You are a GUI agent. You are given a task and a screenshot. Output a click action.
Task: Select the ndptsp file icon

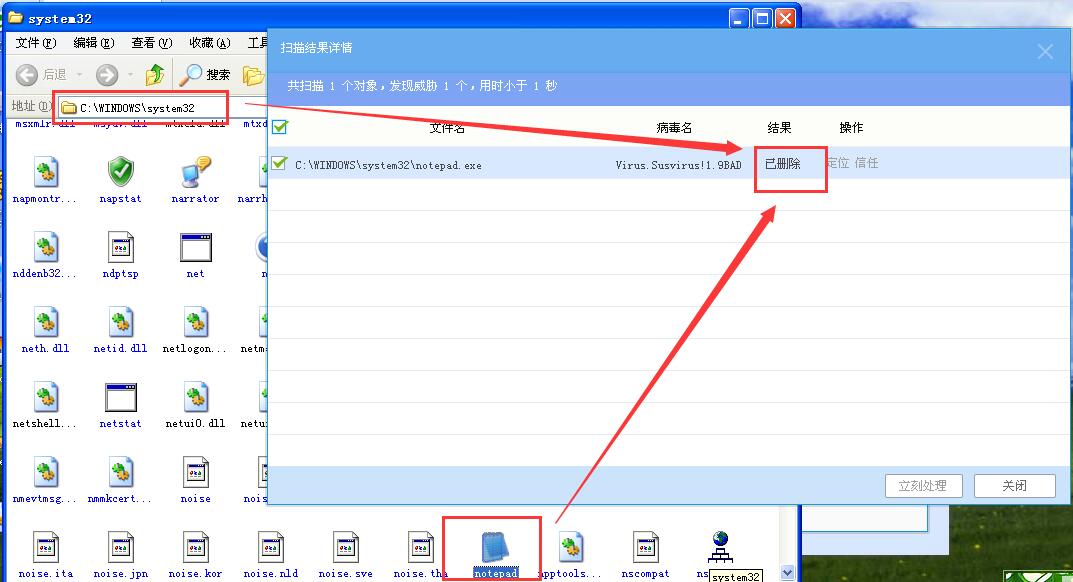pyautogui.click(x=120, y=247)
